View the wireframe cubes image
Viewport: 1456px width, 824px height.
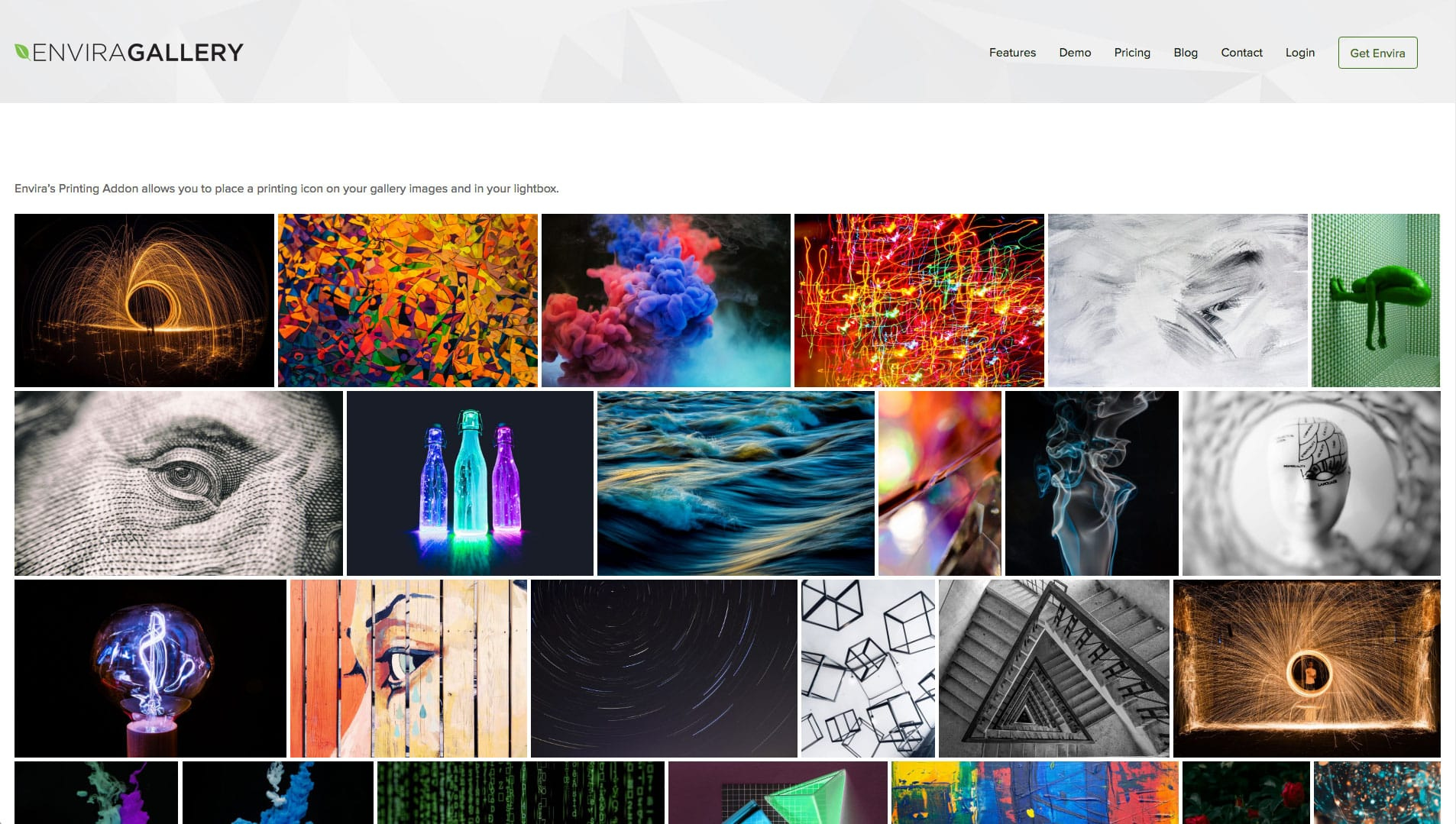point(867,668)
